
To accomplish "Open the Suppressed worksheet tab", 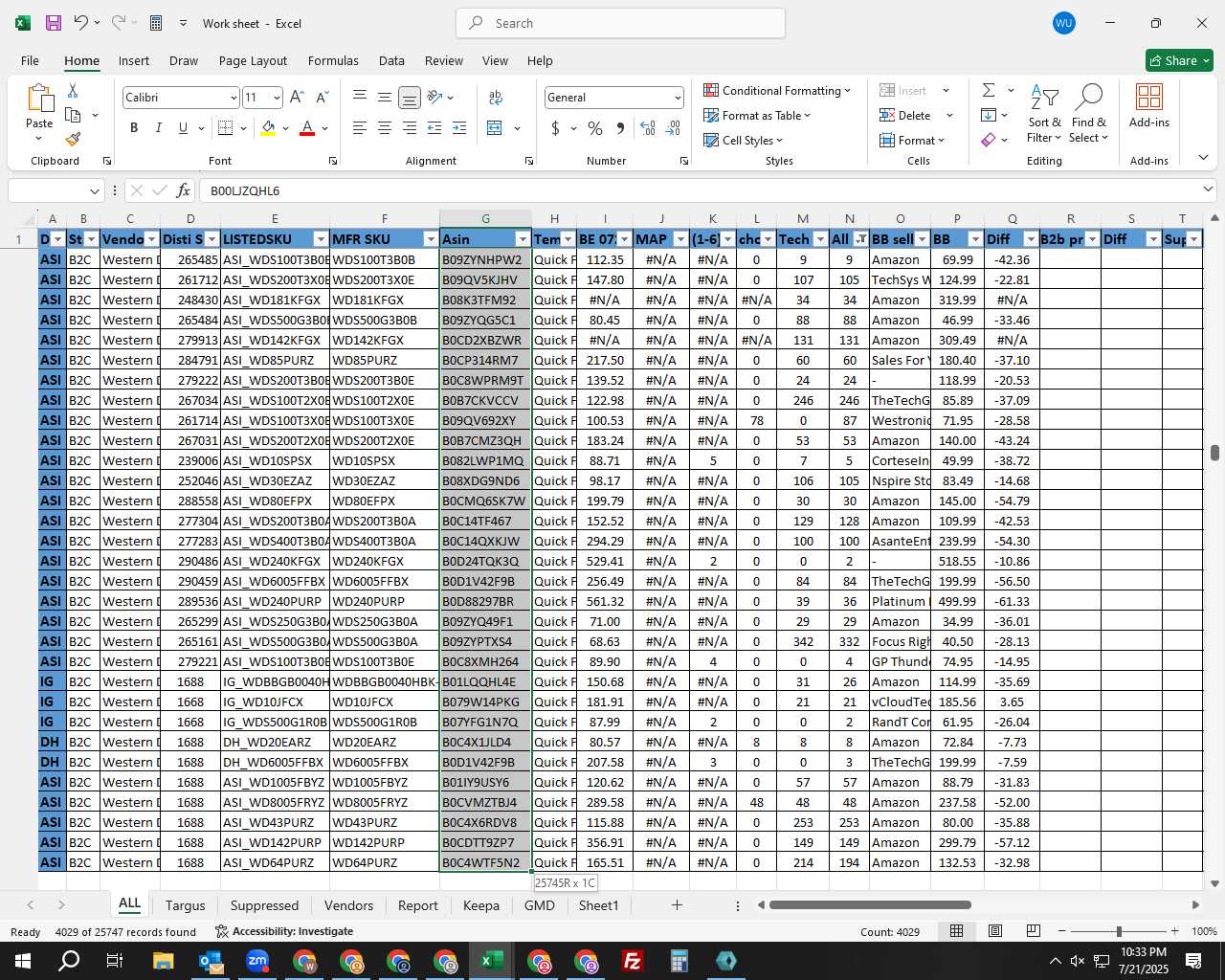I will 264,905.
